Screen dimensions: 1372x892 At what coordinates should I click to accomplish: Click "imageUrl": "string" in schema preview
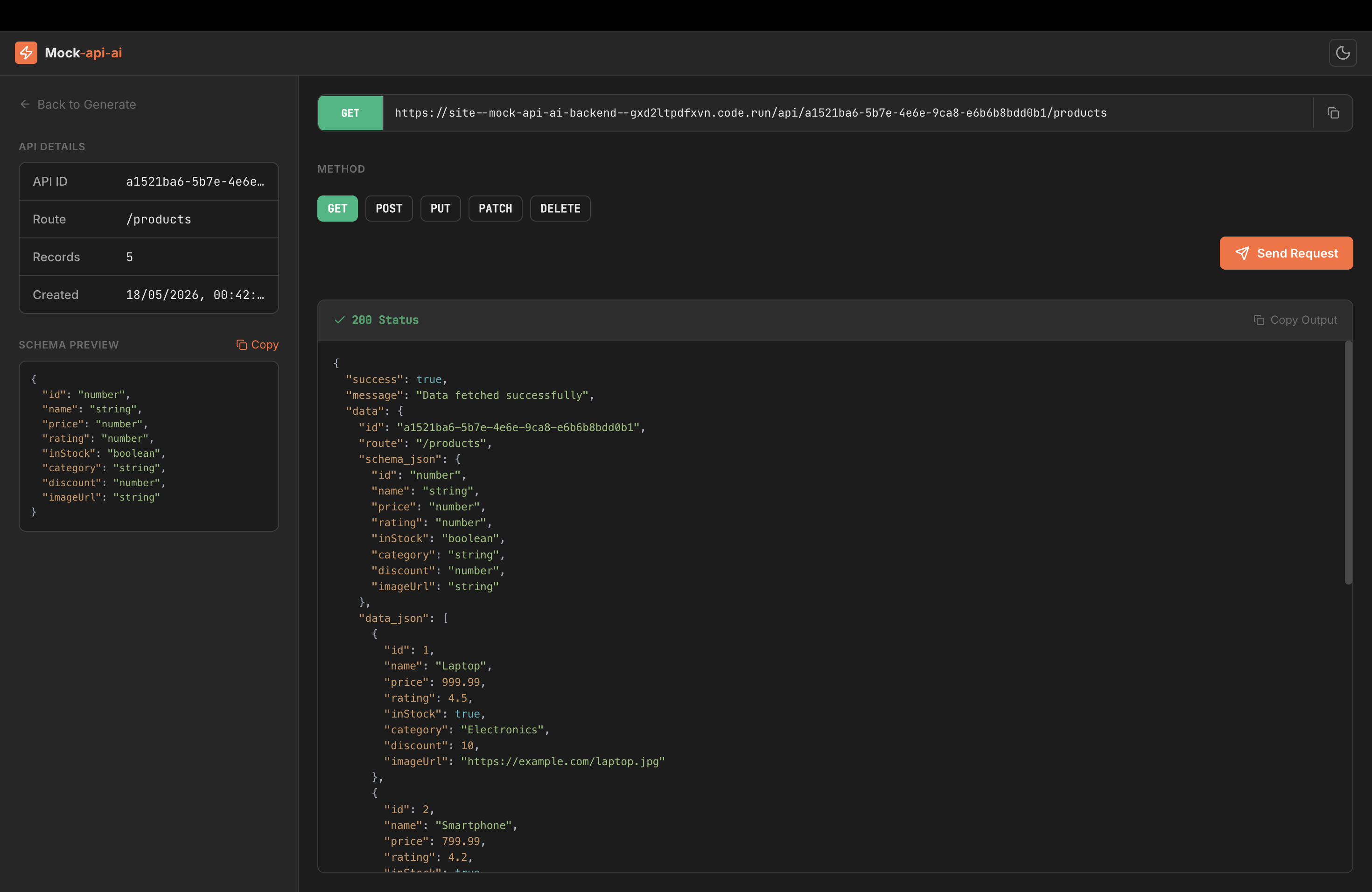pos(101,497)
